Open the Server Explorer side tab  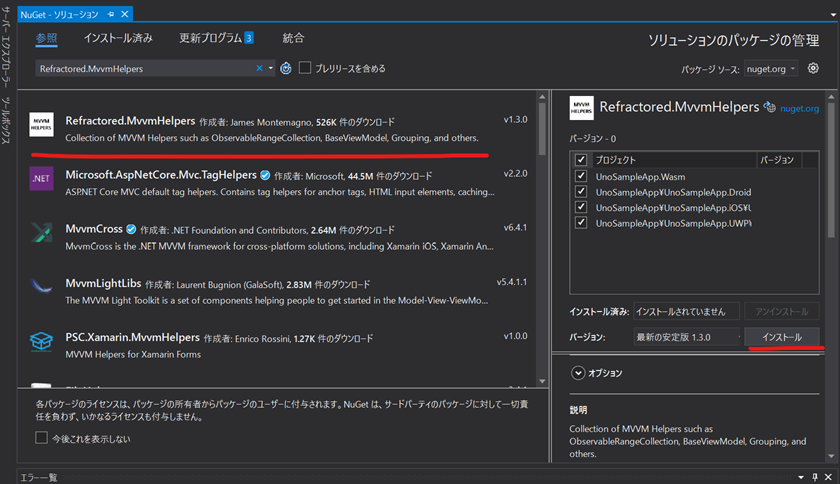coord(5,46)
